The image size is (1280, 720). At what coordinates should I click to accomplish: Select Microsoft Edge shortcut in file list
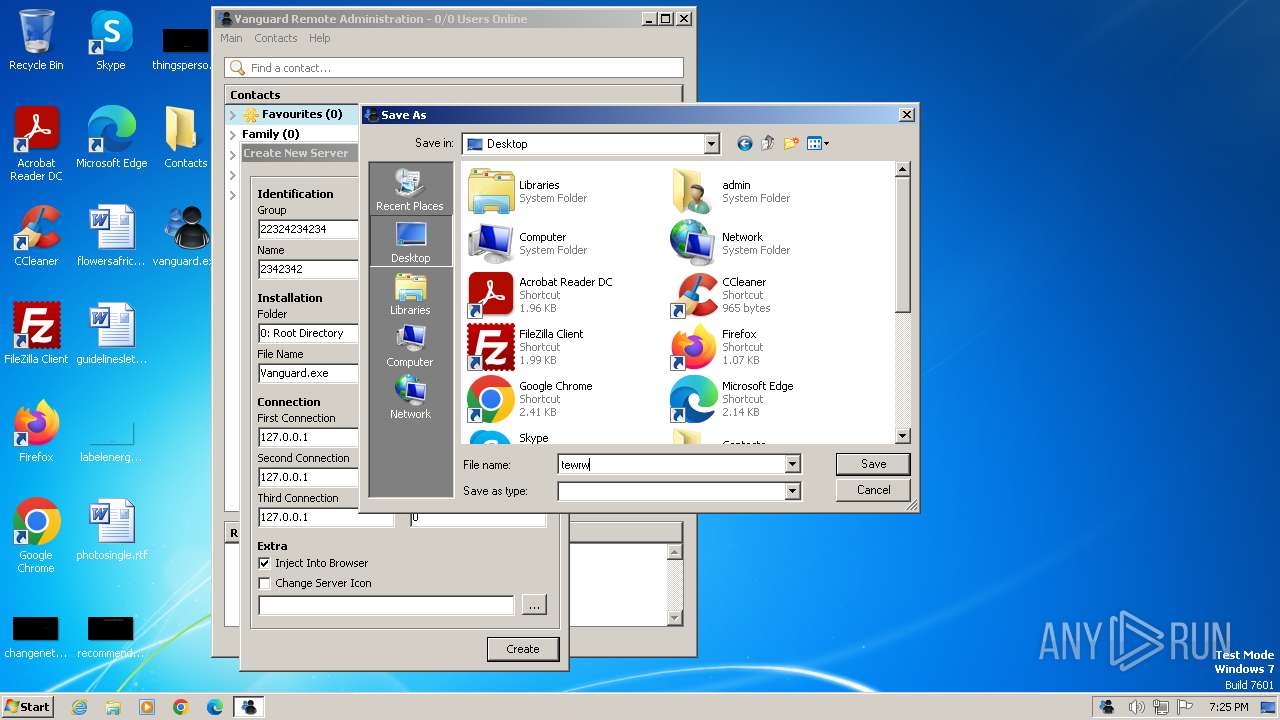point(733,399)
